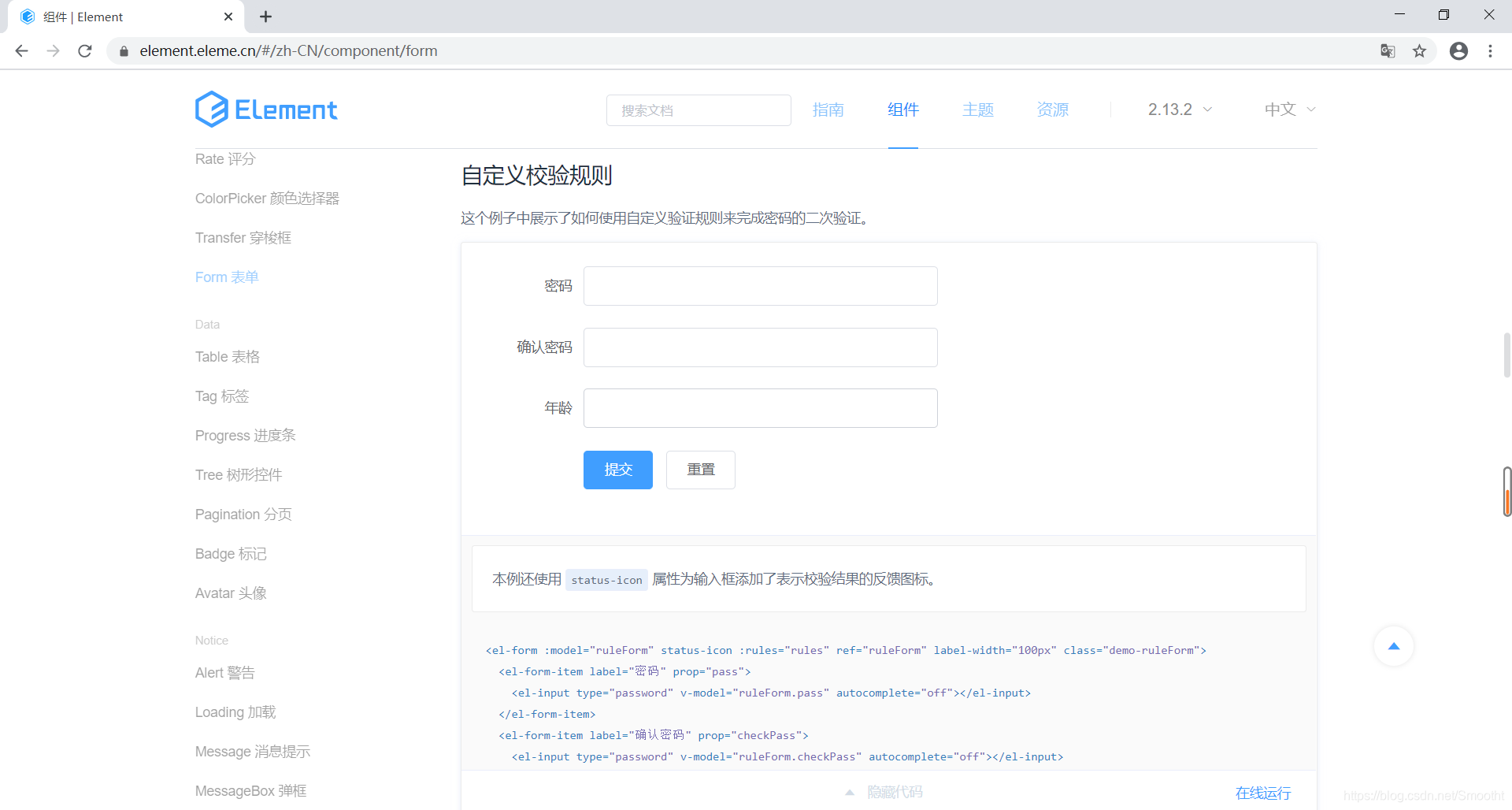
Task: Open Pagination 分页 in the sidebar
Action: pyautogui.click(x=243, y=515)
